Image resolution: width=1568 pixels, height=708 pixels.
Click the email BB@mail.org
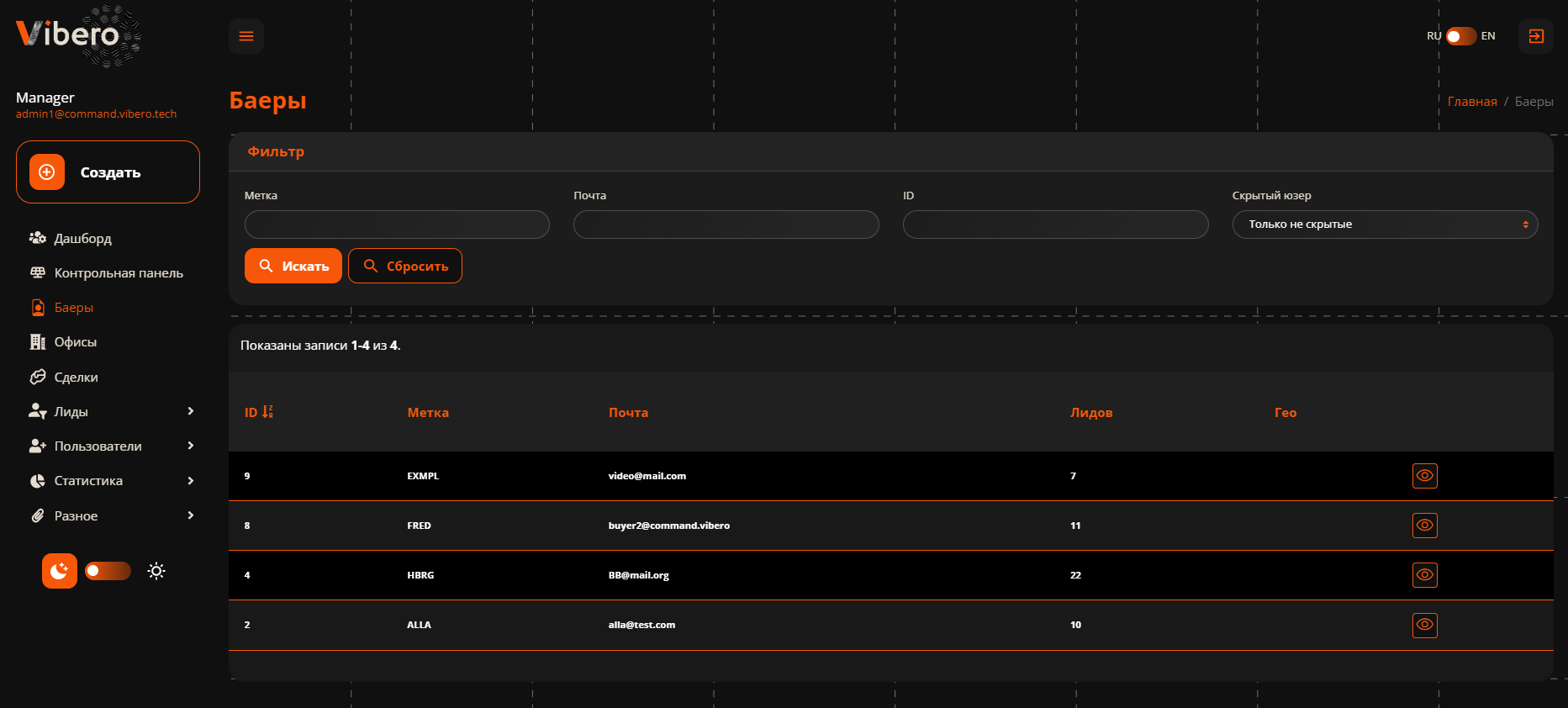639,575
